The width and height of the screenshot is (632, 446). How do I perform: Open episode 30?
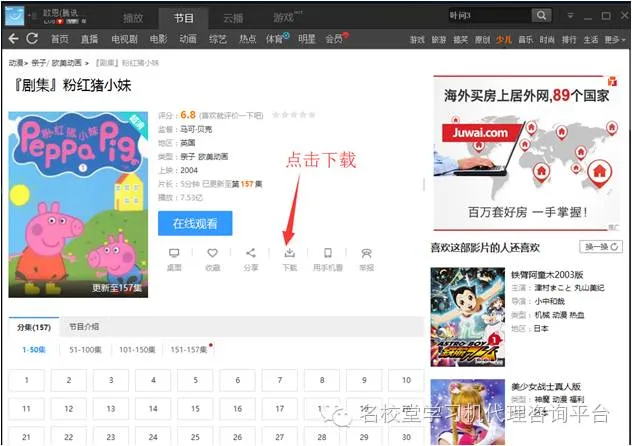406,437
